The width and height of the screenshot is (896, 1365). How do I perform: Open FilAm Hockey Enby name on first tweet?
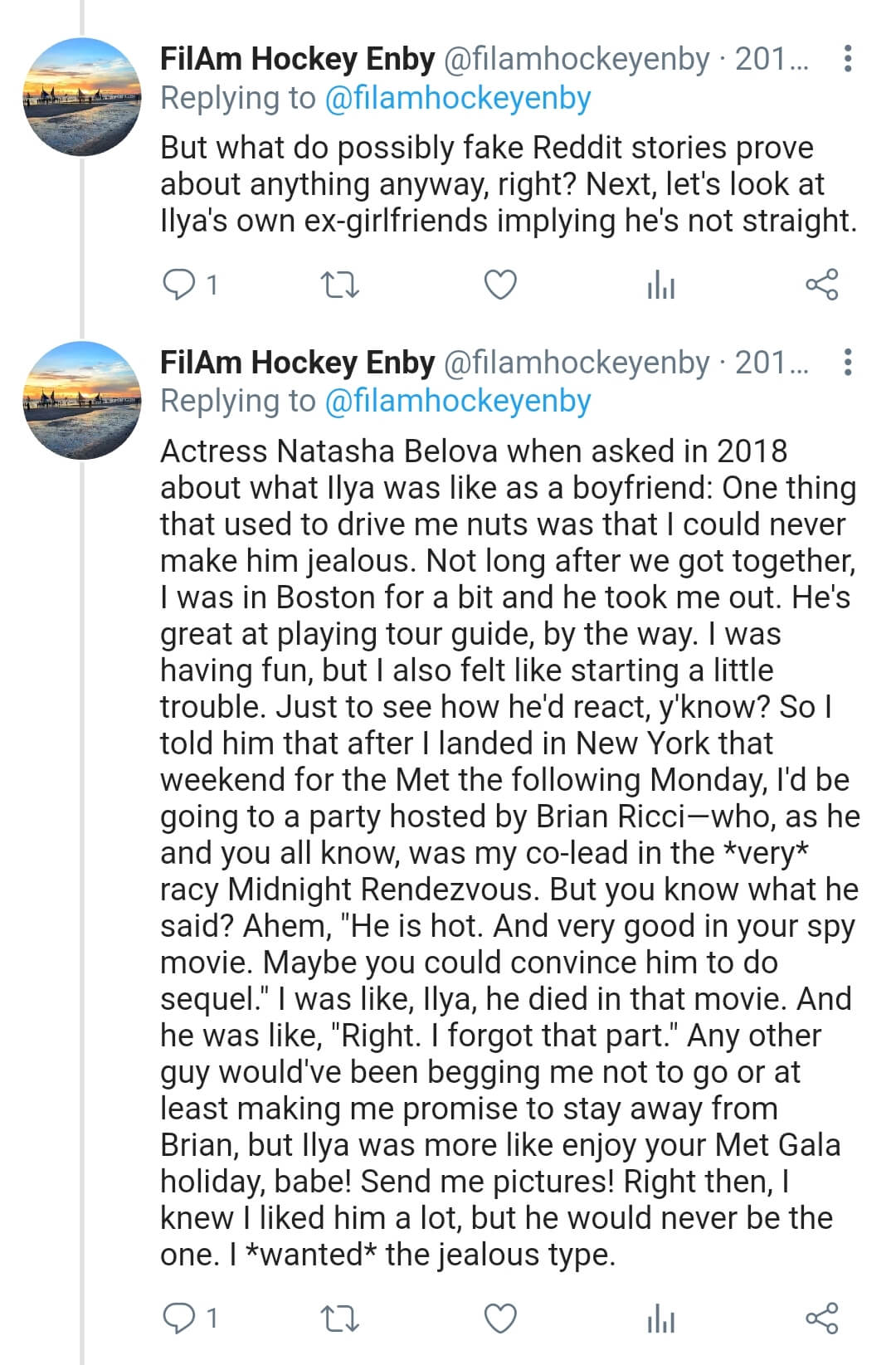tap(297, 60)
